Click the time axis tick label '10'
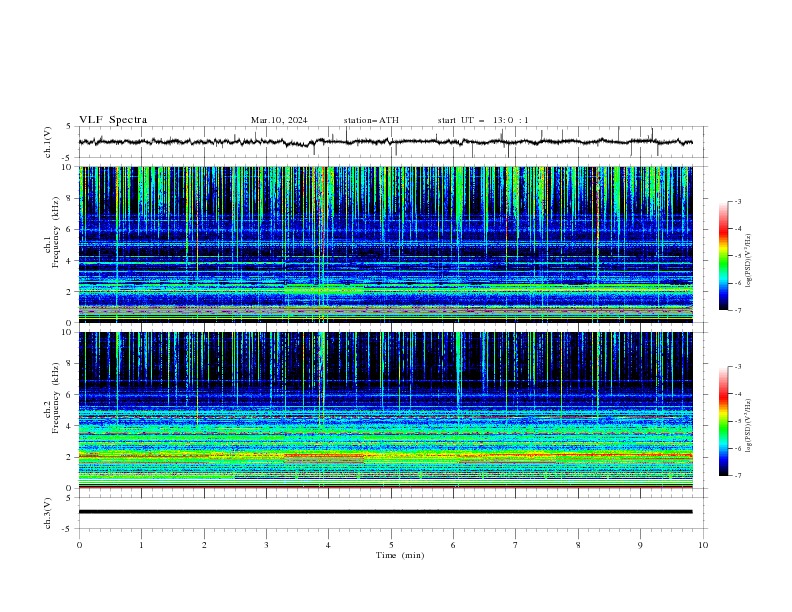Image resolution: width=792 pixels, height=612 pixels. [703, 545]
